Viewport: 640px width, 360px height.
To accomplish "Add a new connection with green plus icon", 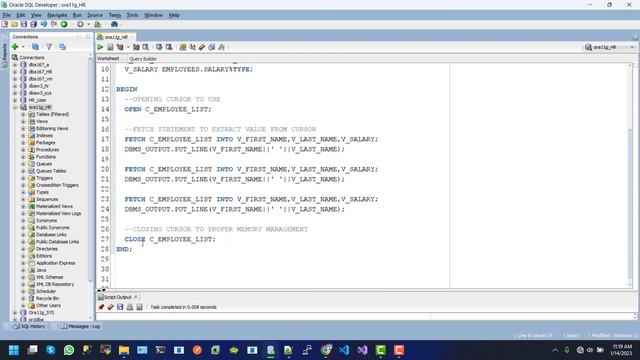I will [x=15, y=47].
